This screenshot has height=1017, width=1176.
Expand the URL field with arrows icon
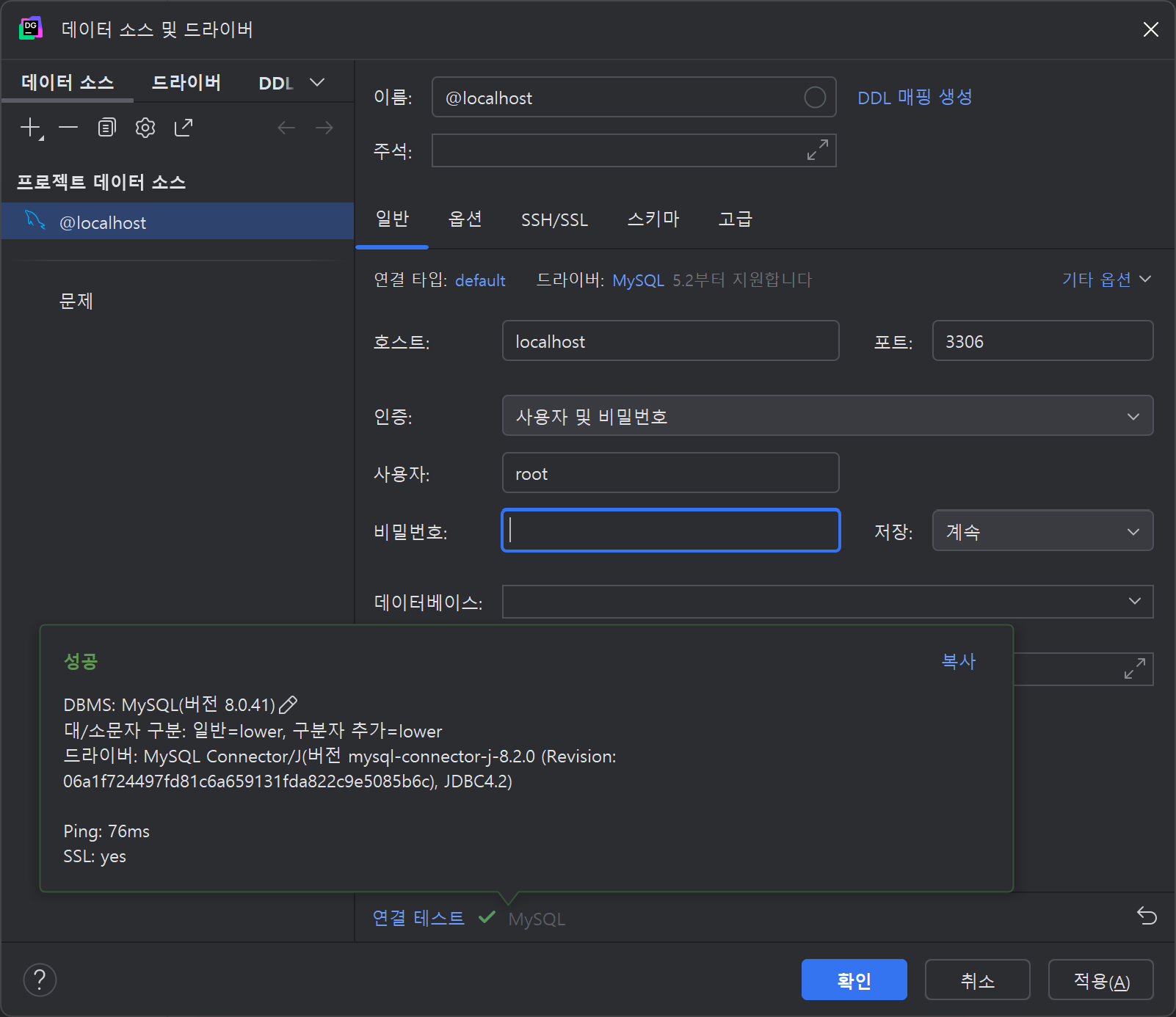(1135, 668)
